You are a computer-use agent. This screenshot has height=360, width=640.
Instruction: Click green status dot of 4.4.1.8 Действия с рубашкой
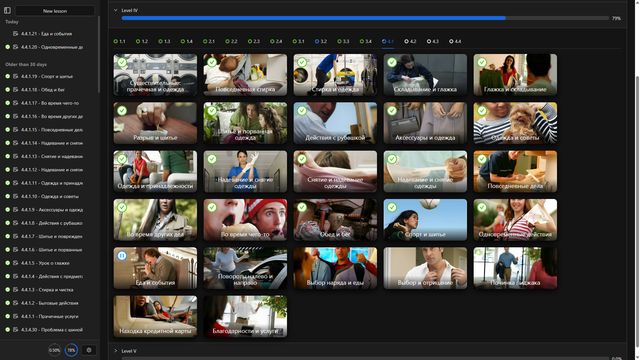7,223
